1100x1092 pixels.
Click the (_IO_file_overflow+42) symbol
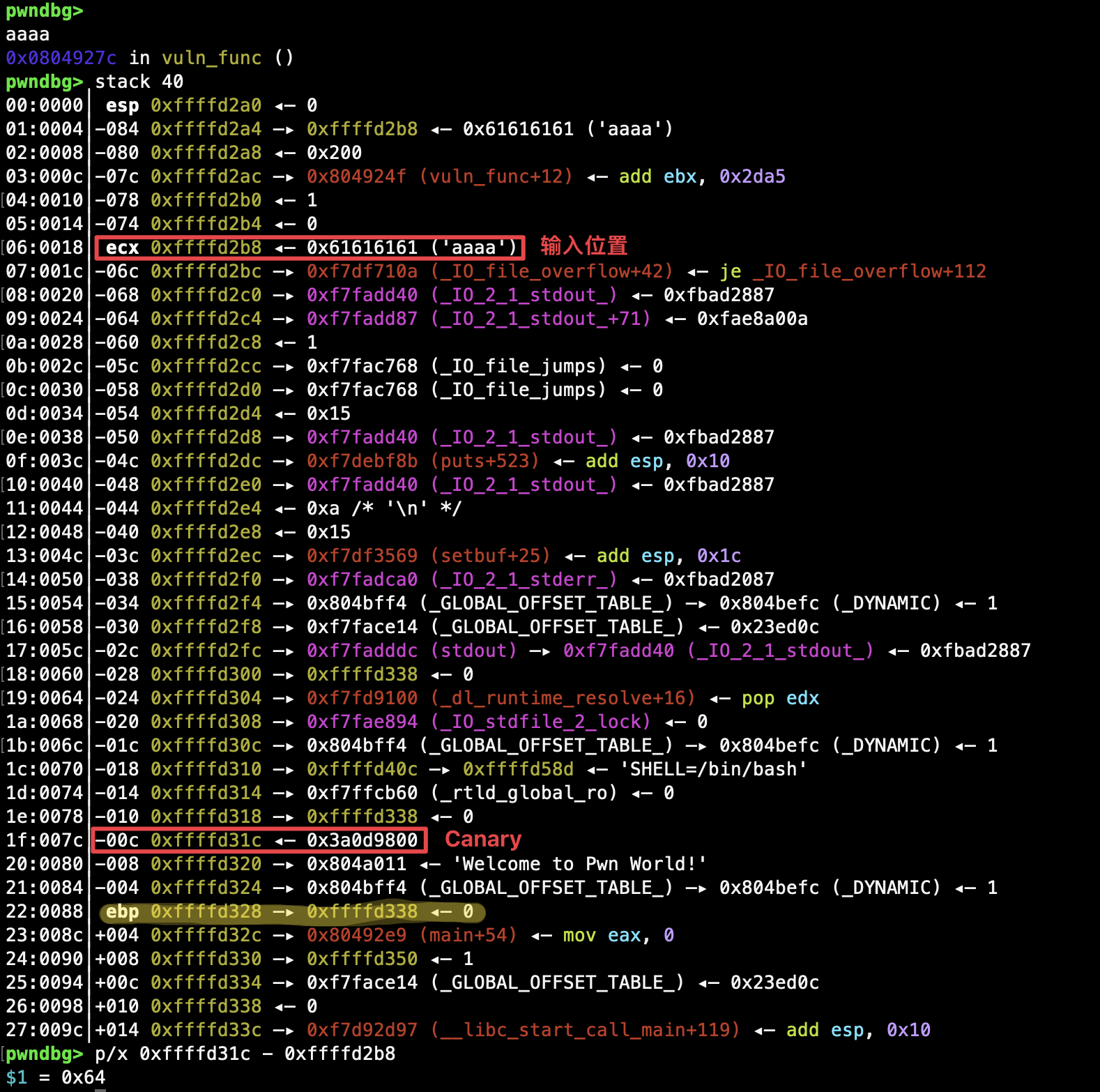[552, 271]
